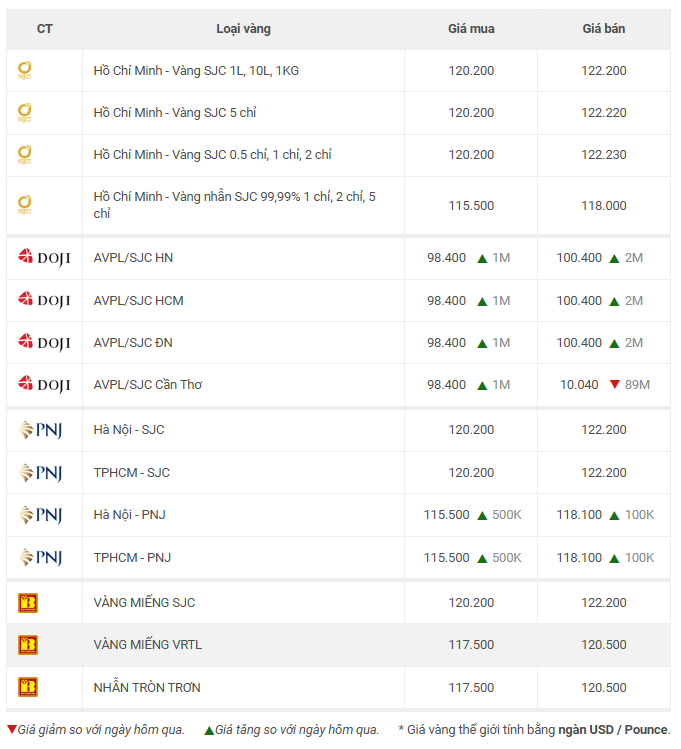The height and width of the screenshot is (749, 681).
Task: Click the red down arrow in AVPL/SJC Cần Thơ sell price
Action: point(615,384)
